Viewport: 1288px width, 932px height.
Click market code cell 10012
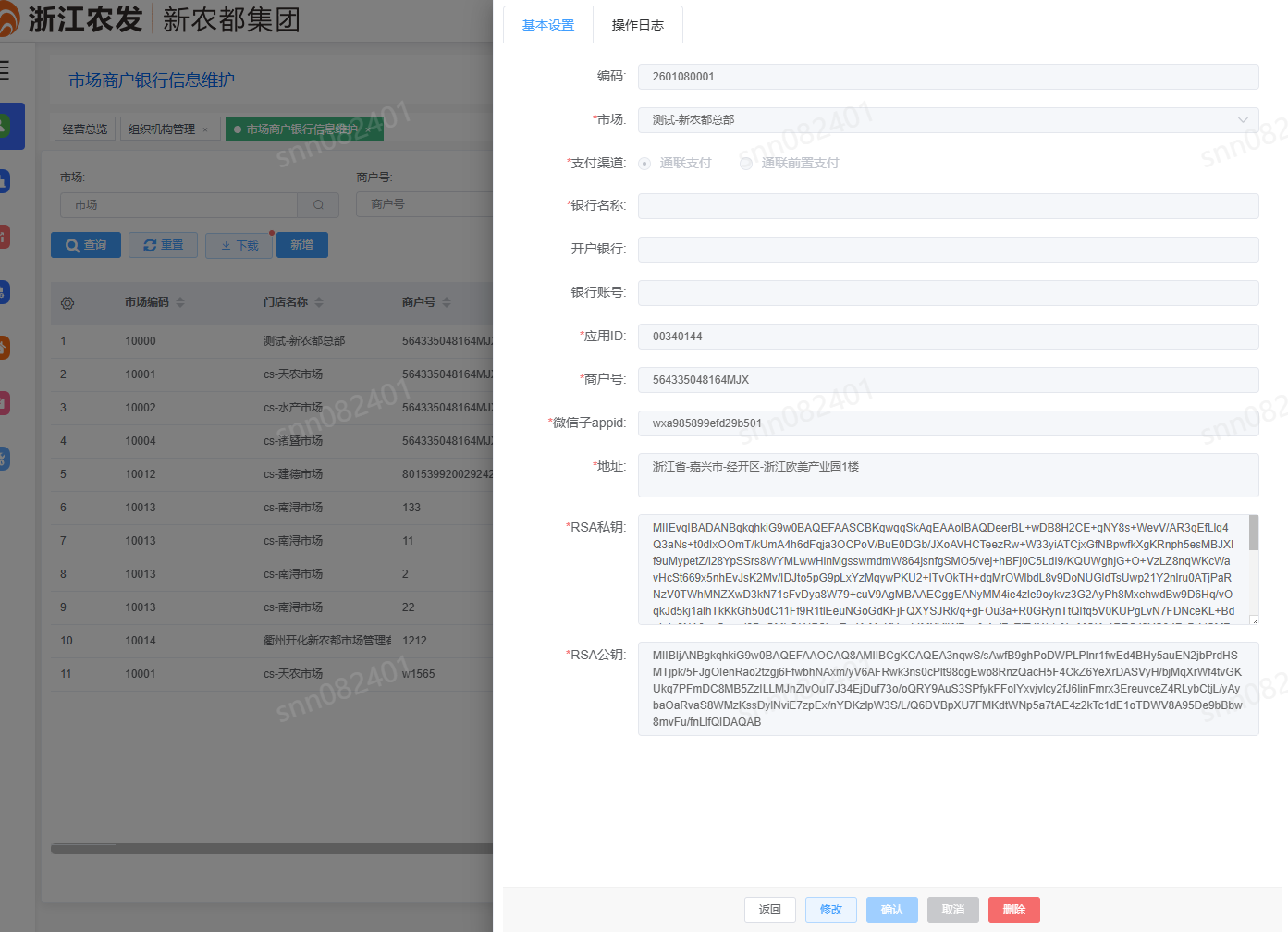point(141,474)
